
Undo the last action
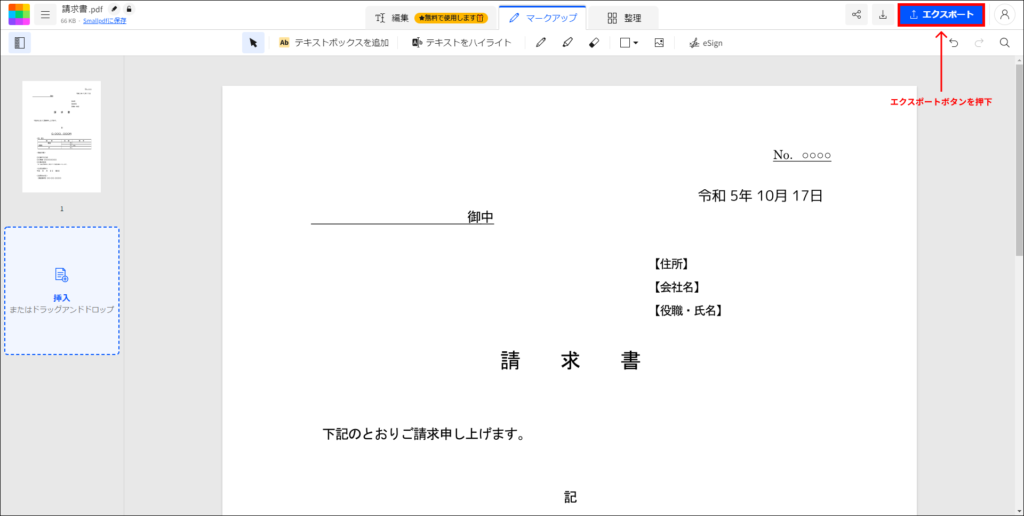coord(953,43)
